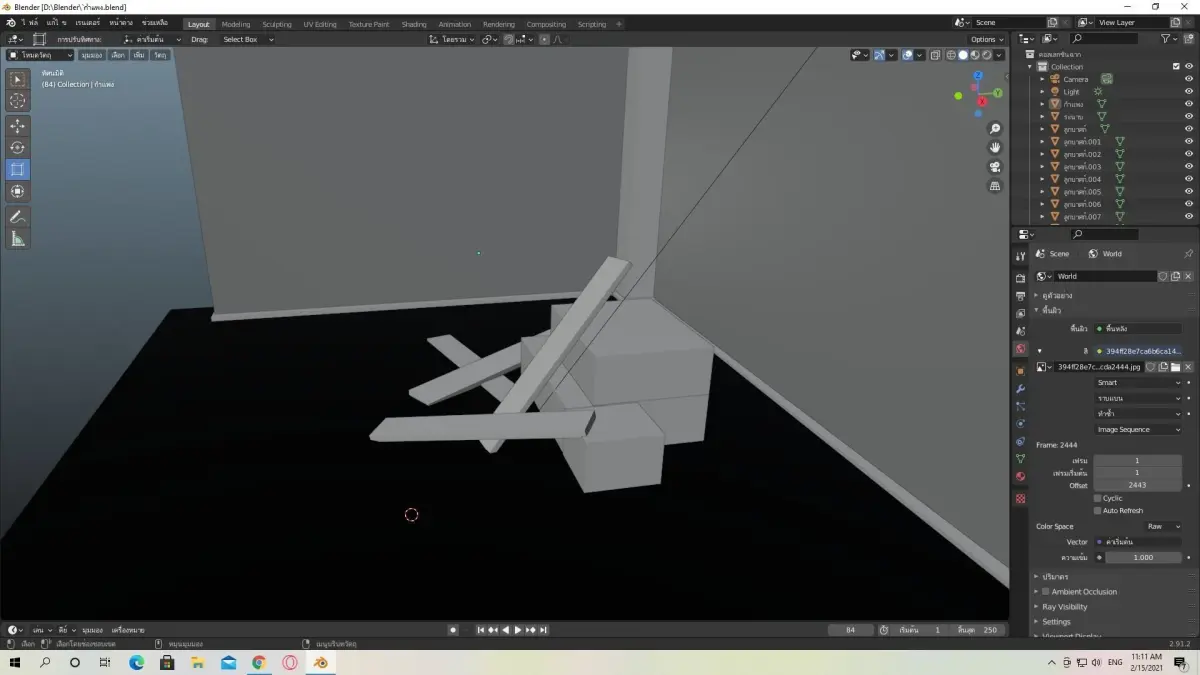The height and width of the screenshot is (675, 1200).
Task: Enable the Cyclic checkbox
Action: (x=1097, y=498)
